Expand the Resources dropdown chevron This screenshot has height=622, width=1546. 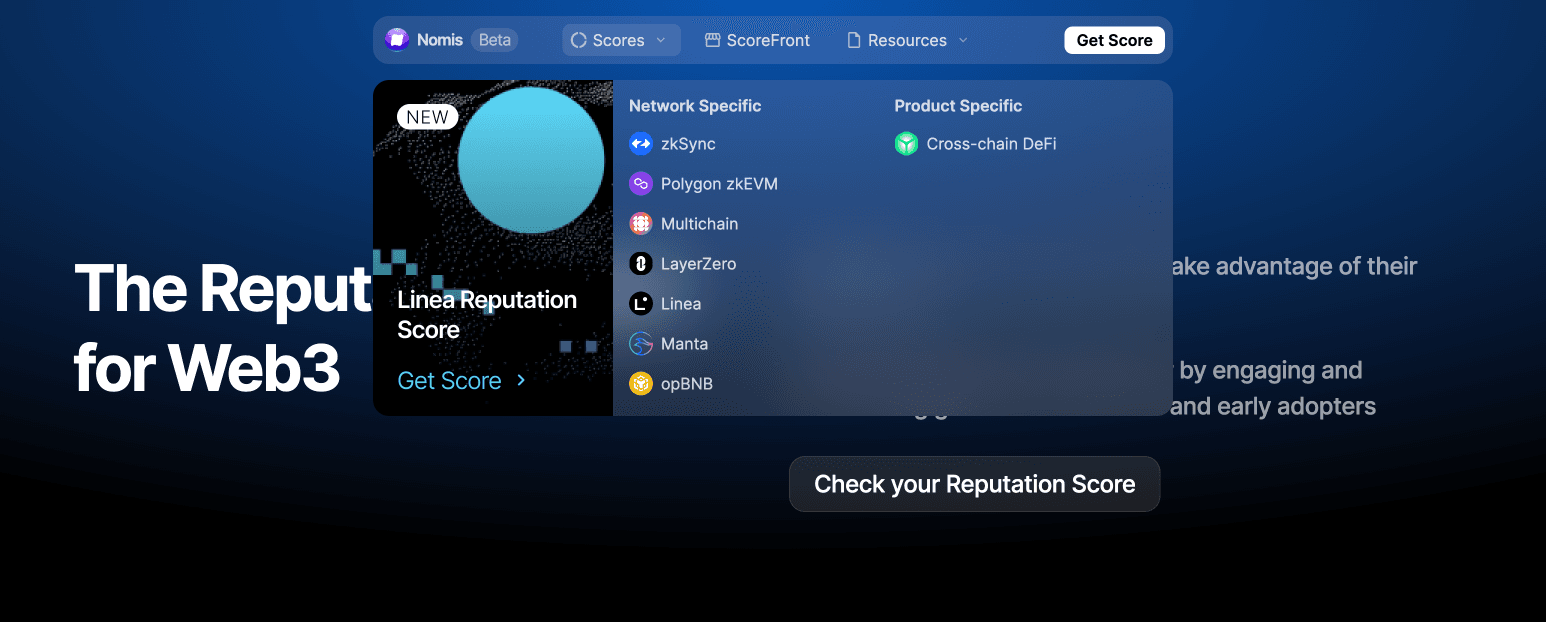[963, 41]
